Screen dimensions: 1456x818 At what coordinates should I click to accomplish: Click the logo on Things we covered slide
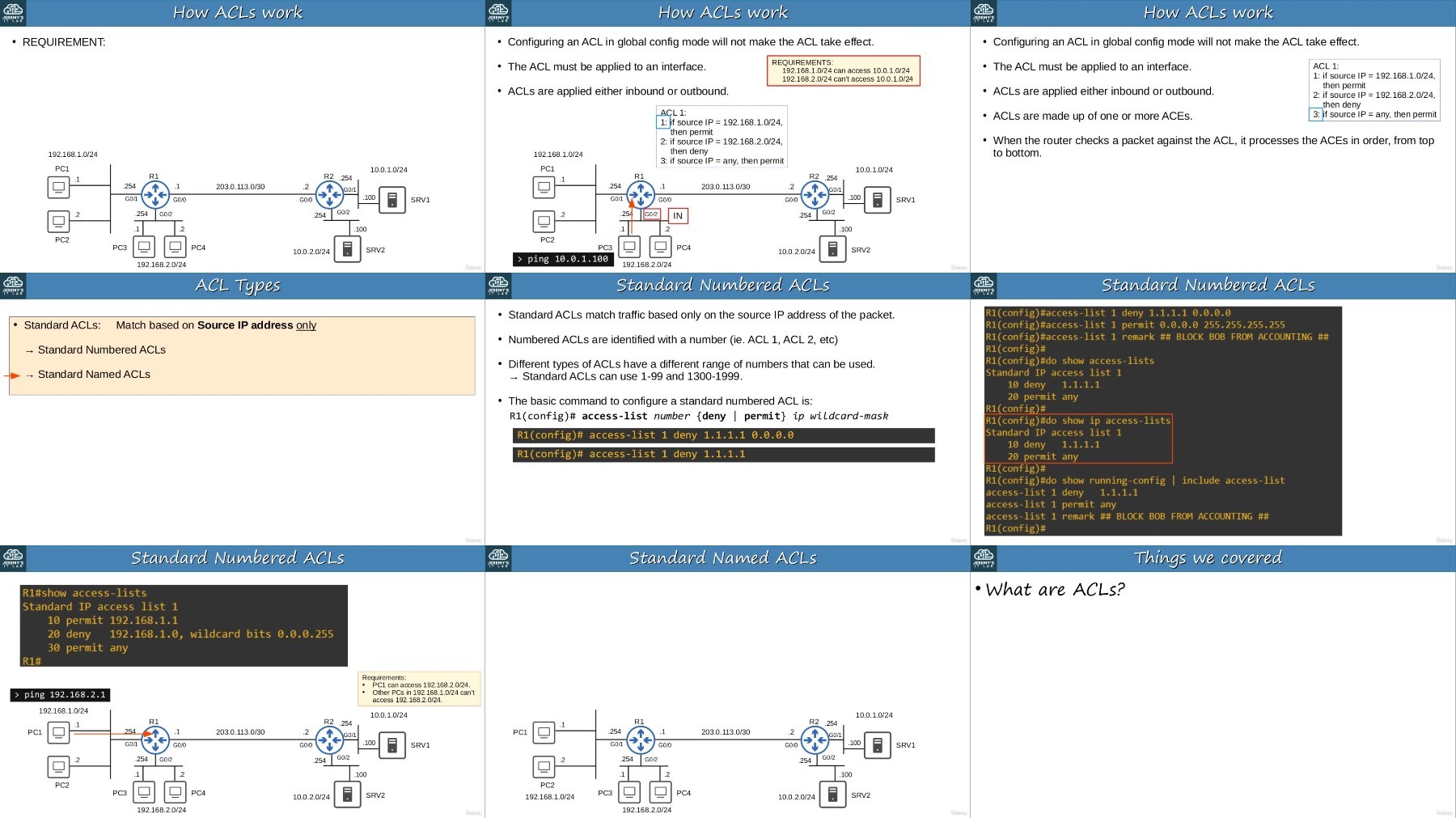(x=984, y=558)
